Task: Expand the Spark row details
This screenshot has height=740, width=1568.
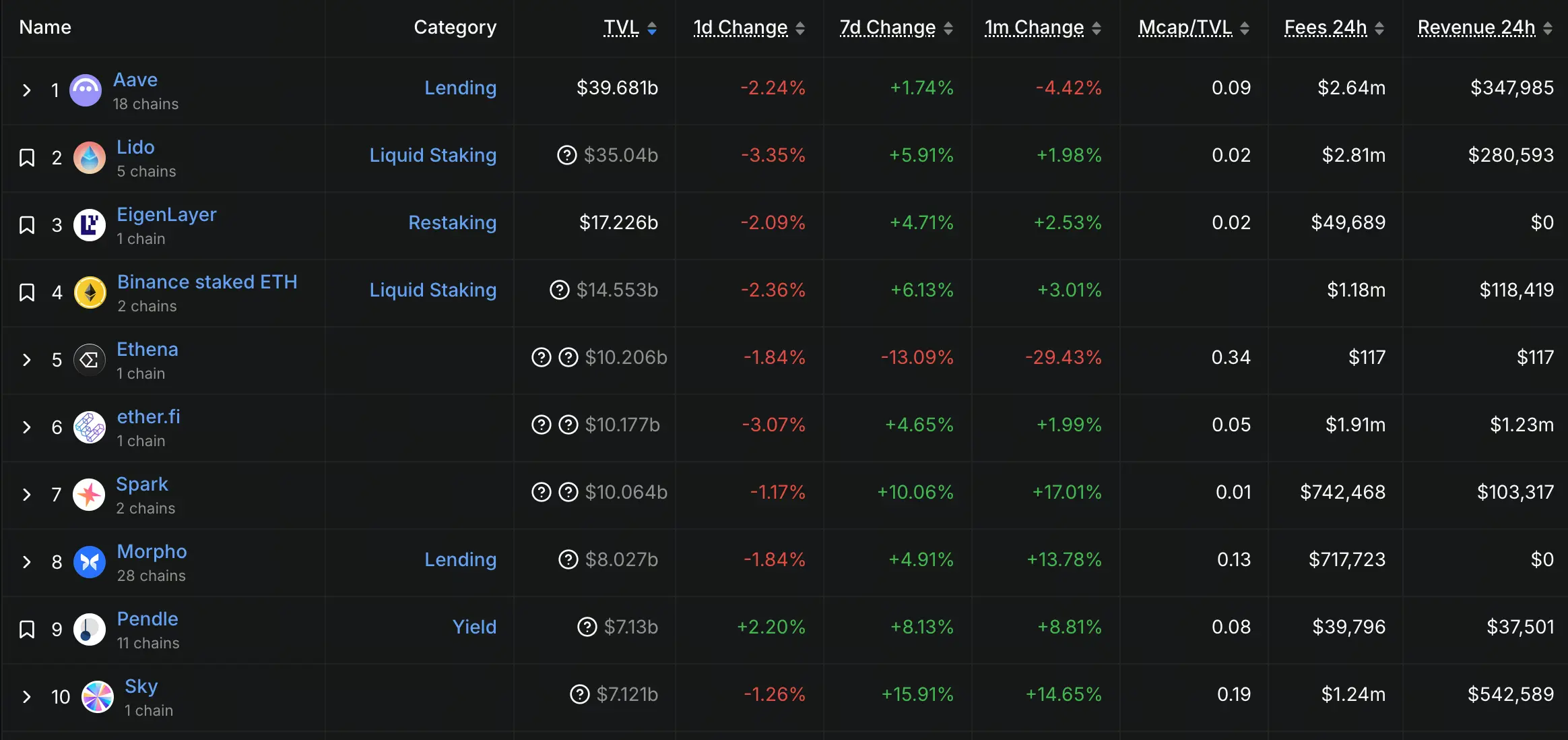Action: point(27,495)
